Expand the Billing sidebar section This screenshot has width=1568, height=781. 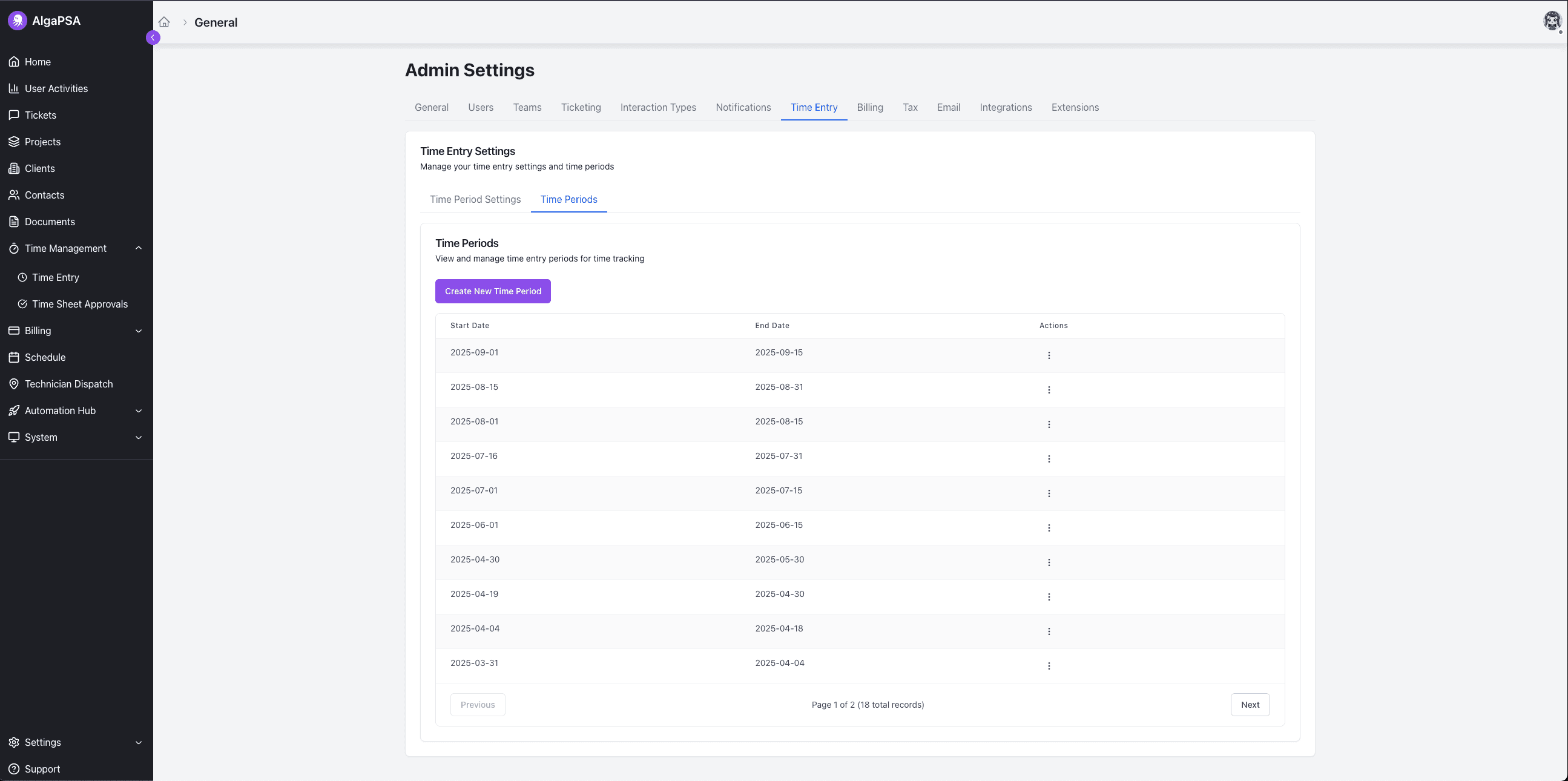point(139,331)
